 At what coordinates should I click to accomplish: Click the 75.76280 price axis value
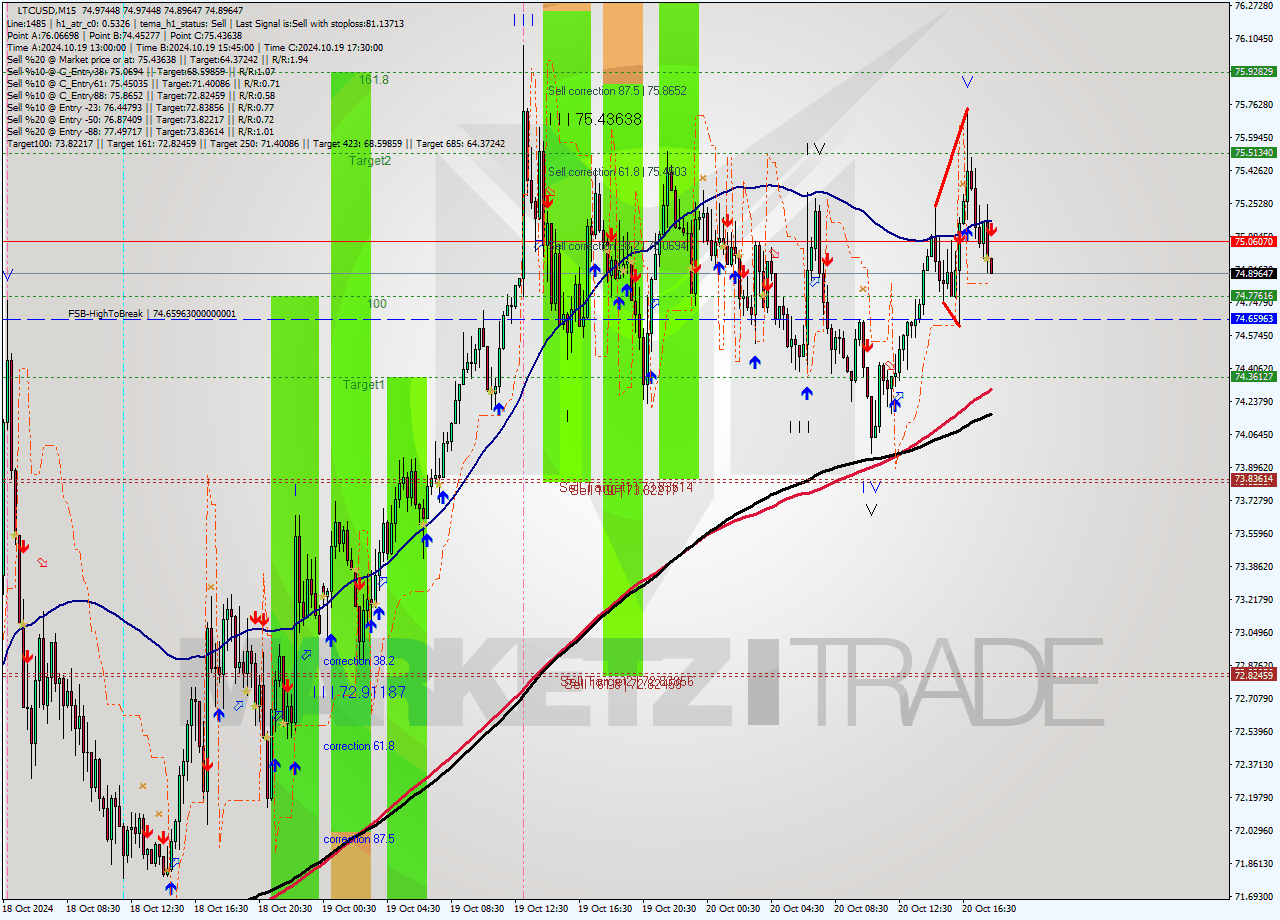coord(1254,104)
